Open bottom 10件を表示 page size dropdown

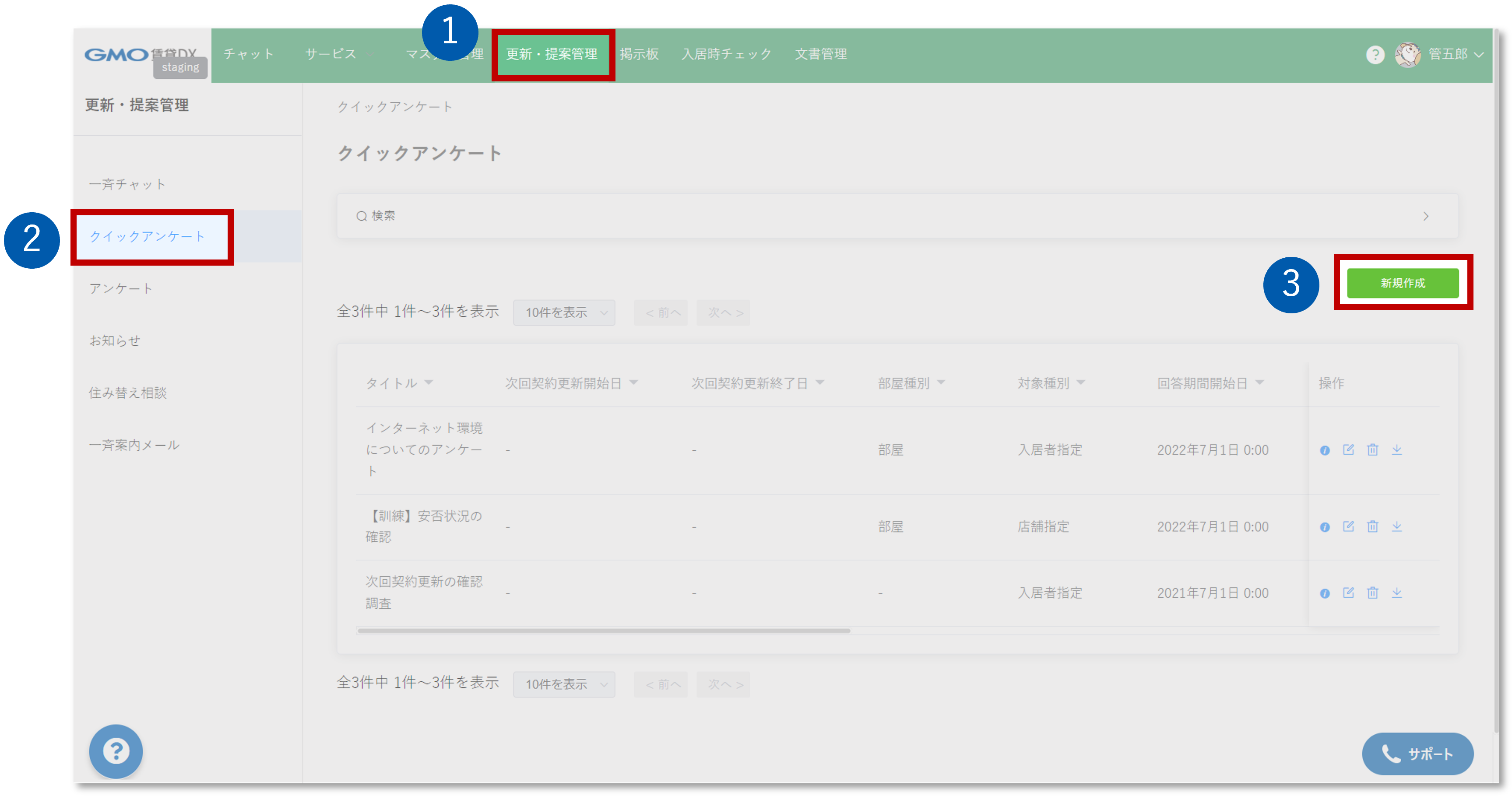click(564, 684)
